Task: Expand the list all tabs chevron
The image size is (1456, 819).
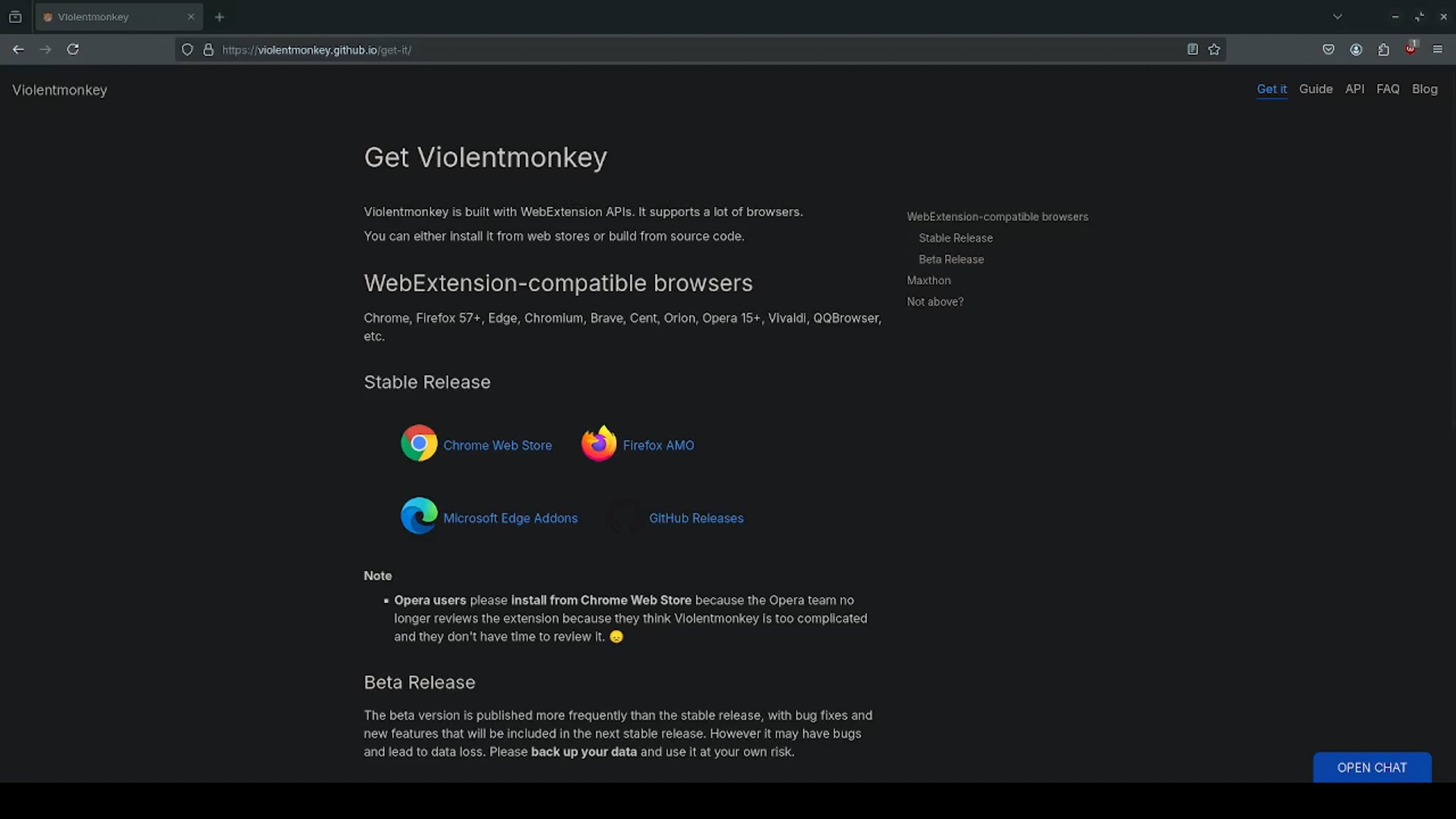Action: pos(1338,17)
